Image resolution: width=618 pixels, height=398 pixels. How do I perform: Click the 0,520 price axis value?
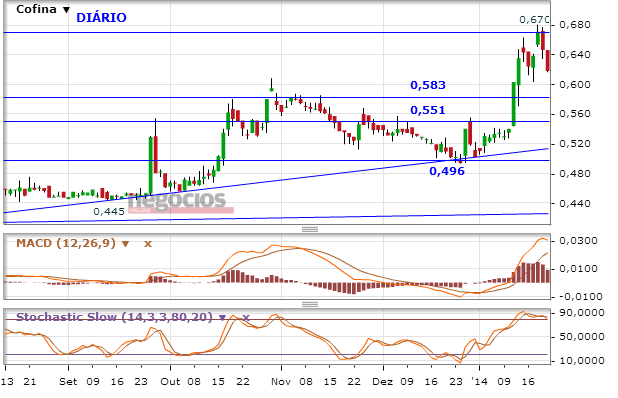click(575, 144)
